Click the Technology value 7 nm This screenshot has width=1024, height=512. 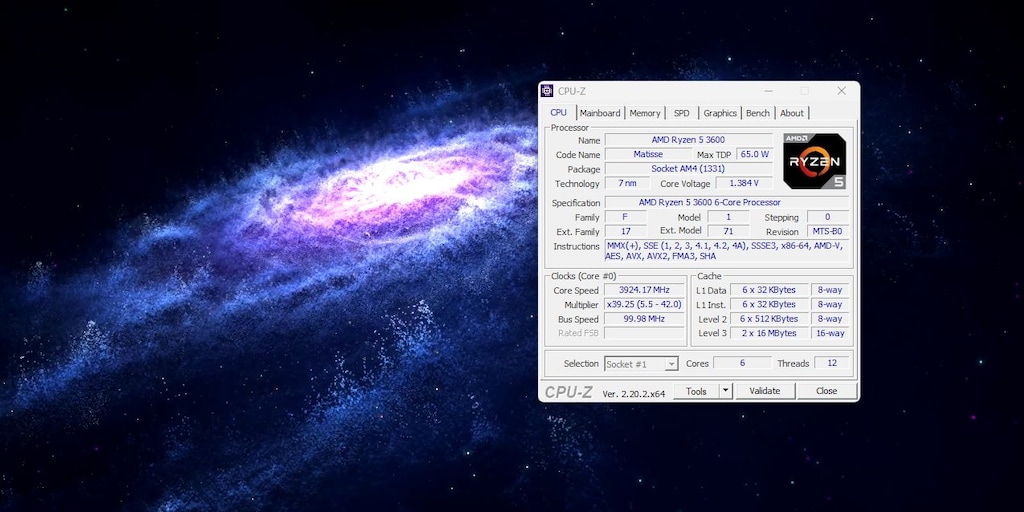click(x=626, y=183)
